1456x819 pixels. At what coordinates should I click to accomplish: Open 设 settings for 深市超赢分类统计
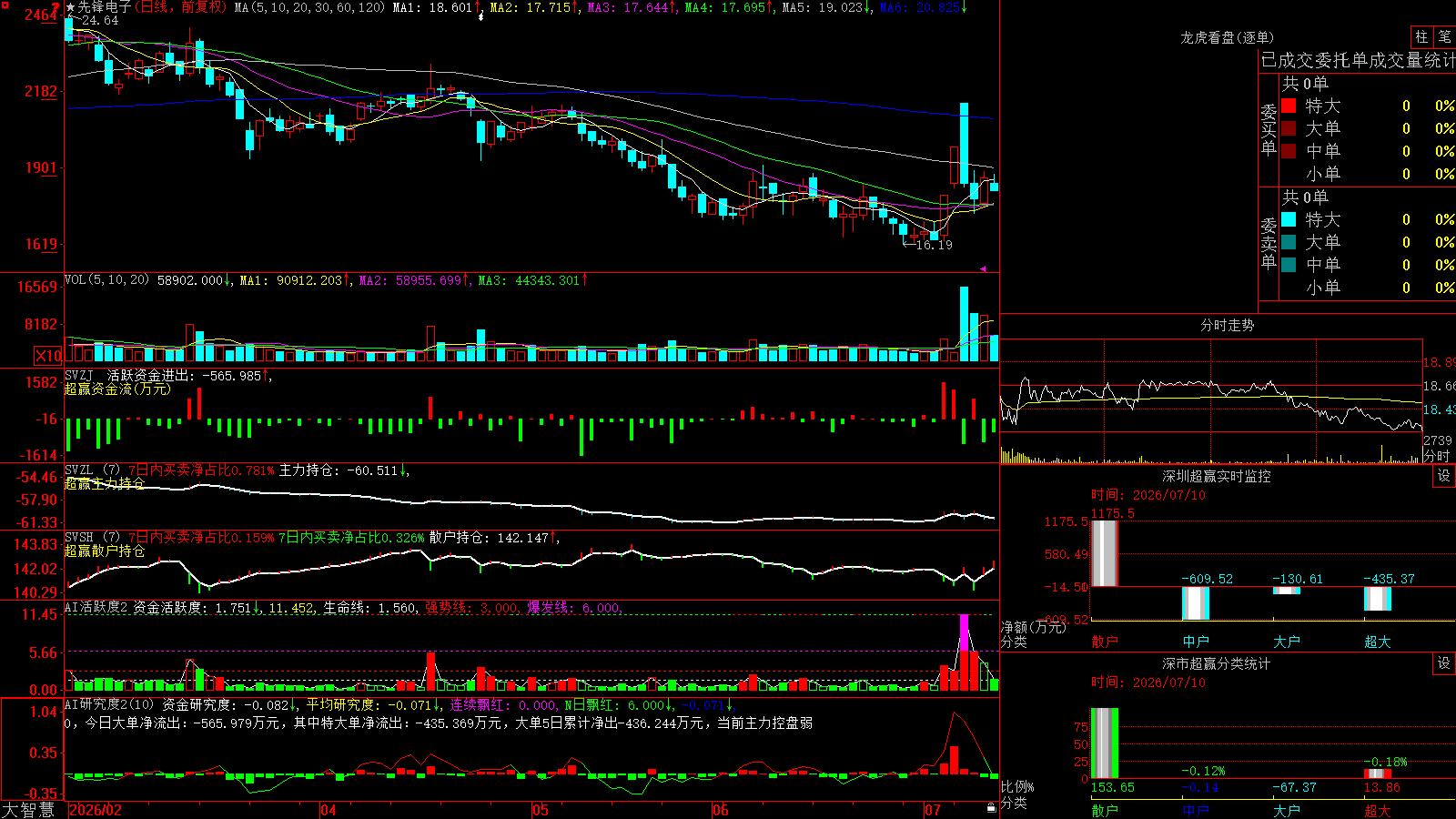tap(1443, 663)
